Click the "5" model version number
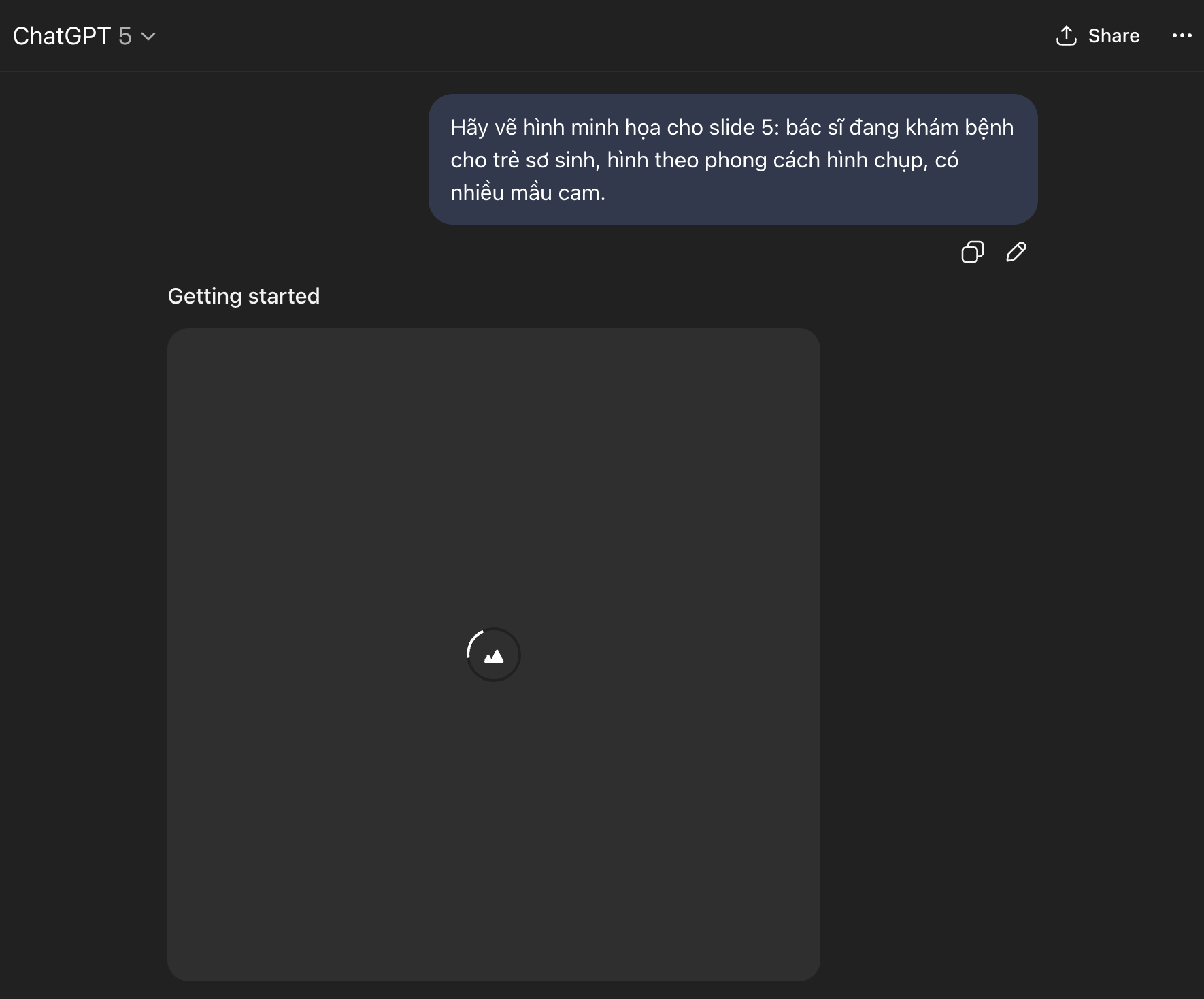The width and height of the screenshot is (1204, 999). tap(124, 36)
